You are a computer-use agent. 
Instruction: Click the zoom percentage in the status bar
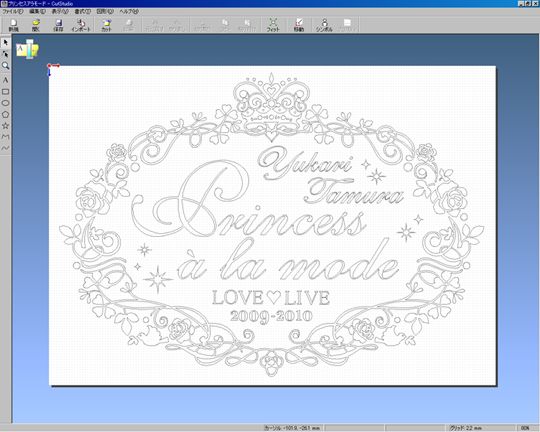pos(525,428)
